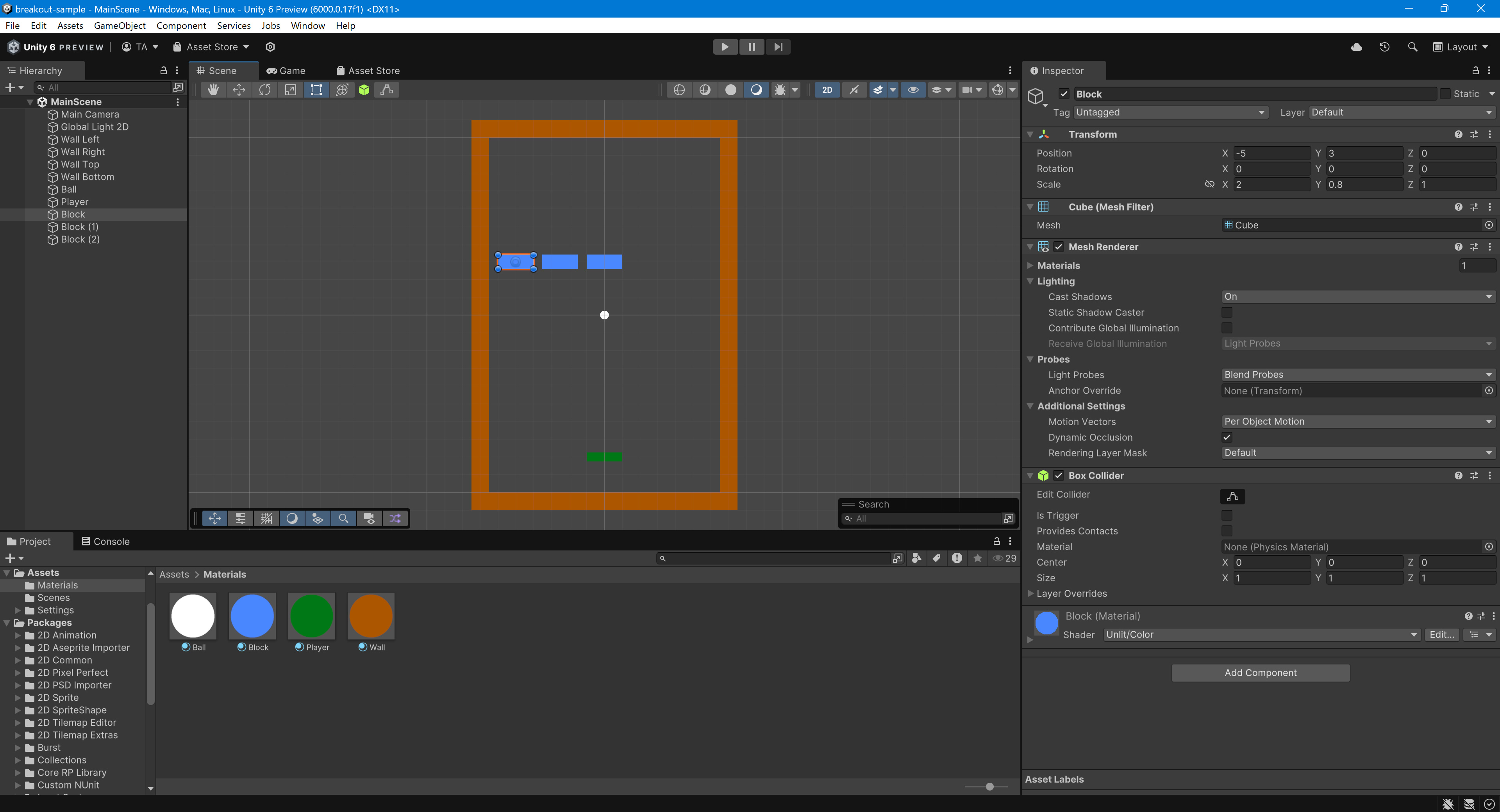Open the Scenes folder in Project
The height and width of the screenshot is (812, 1500).
(53, 598)
